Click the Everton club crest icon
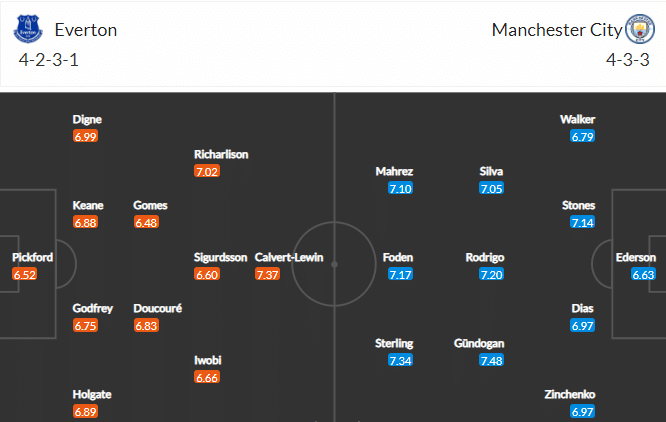Screen dimensions: 666x422 (x=28, y=29)
